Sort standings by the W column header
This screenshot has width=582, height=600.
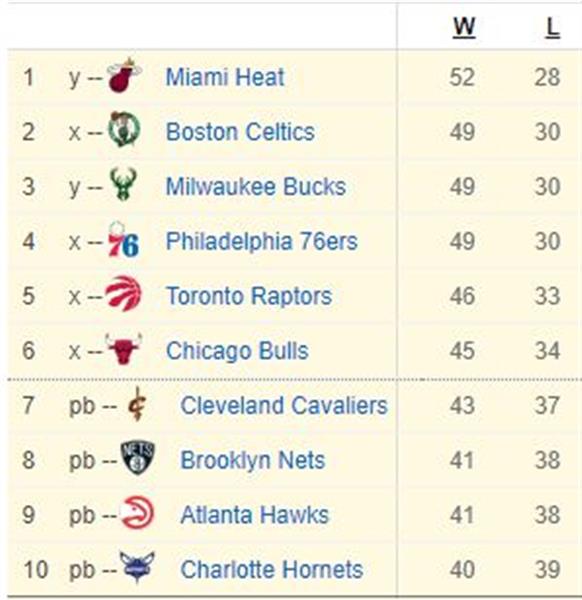tap(464, 28)
